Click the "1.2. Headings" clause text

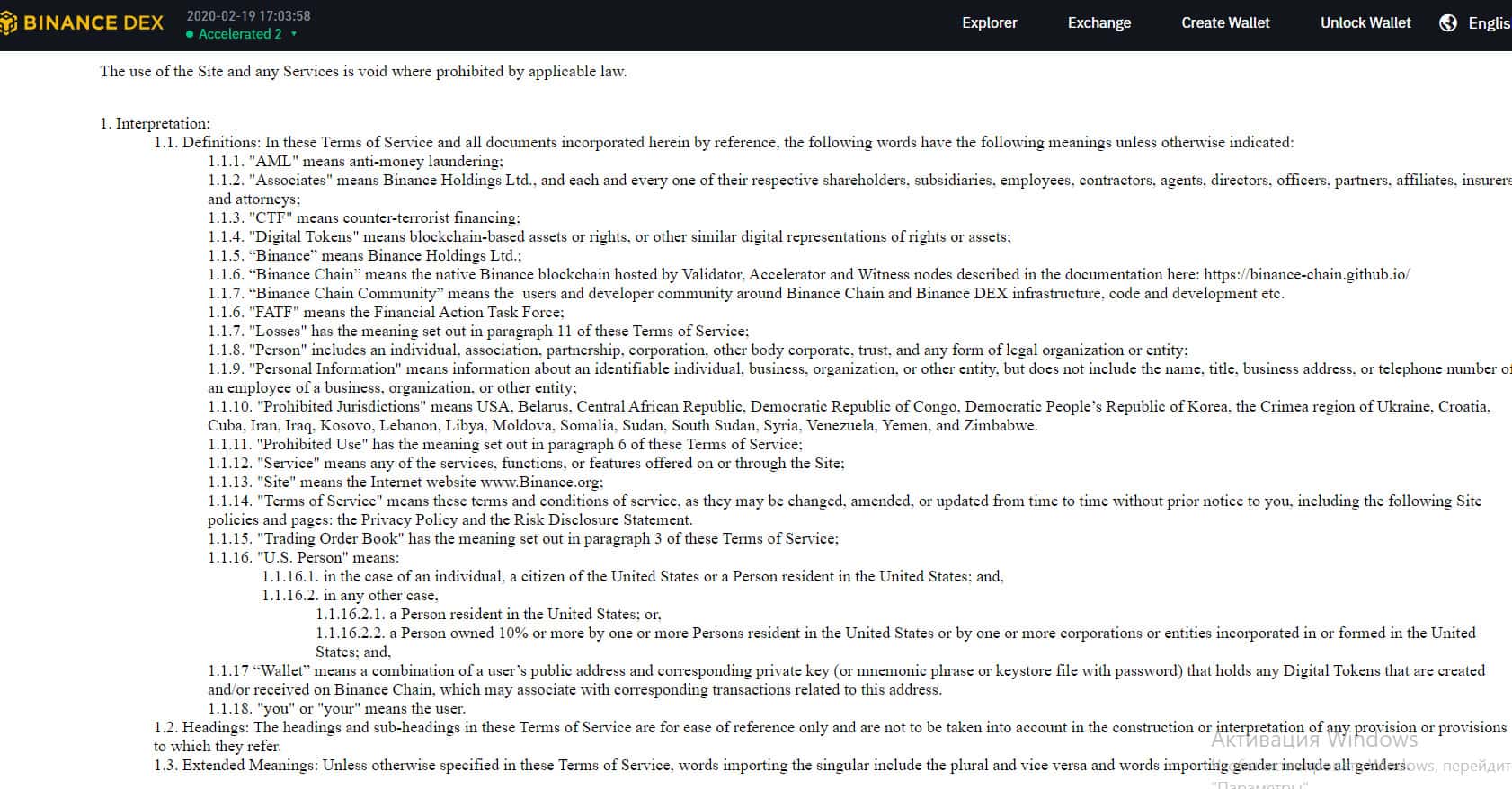coord(830,737)
